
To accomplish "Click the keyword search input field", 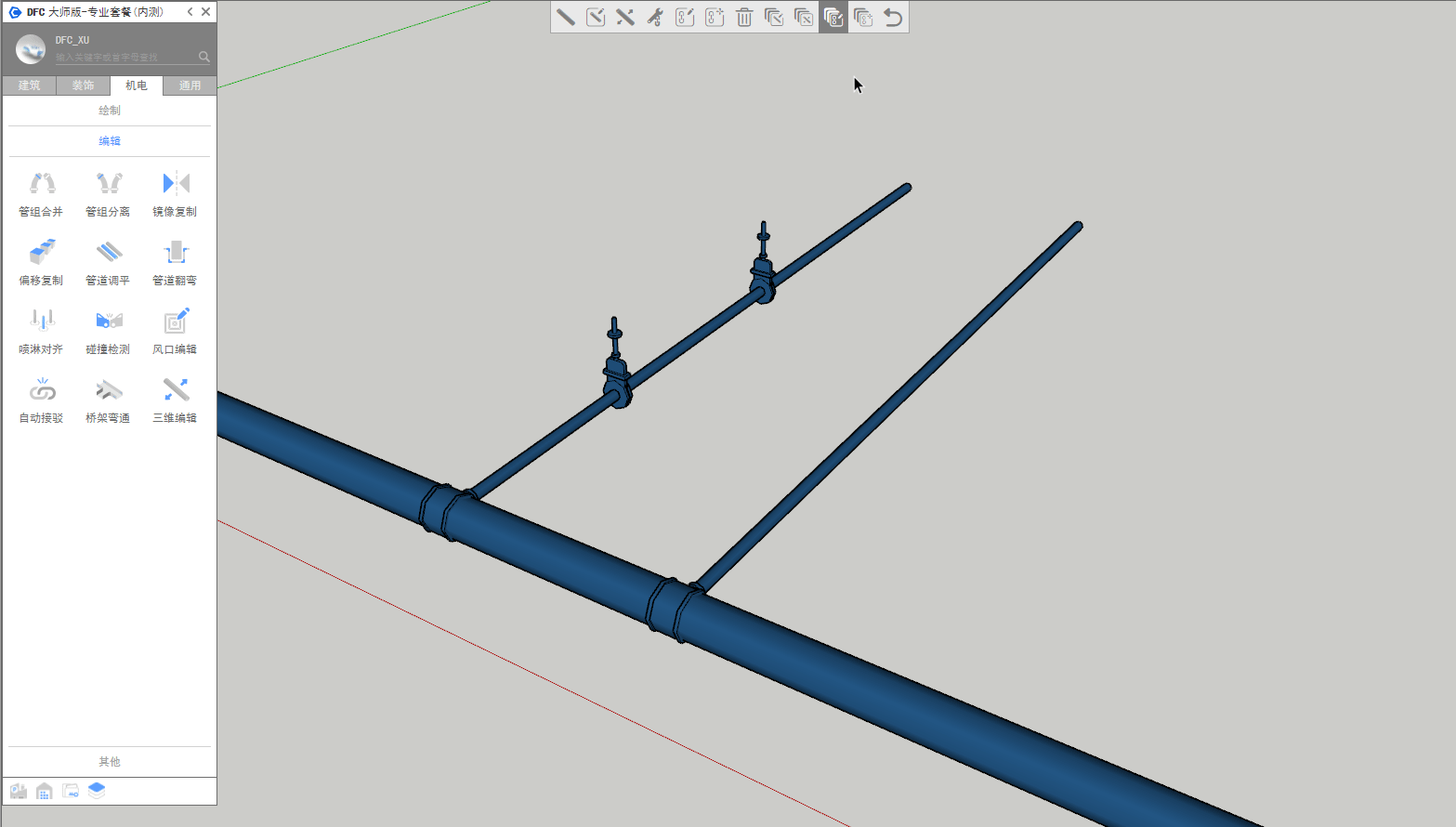I will pos(125,58).
